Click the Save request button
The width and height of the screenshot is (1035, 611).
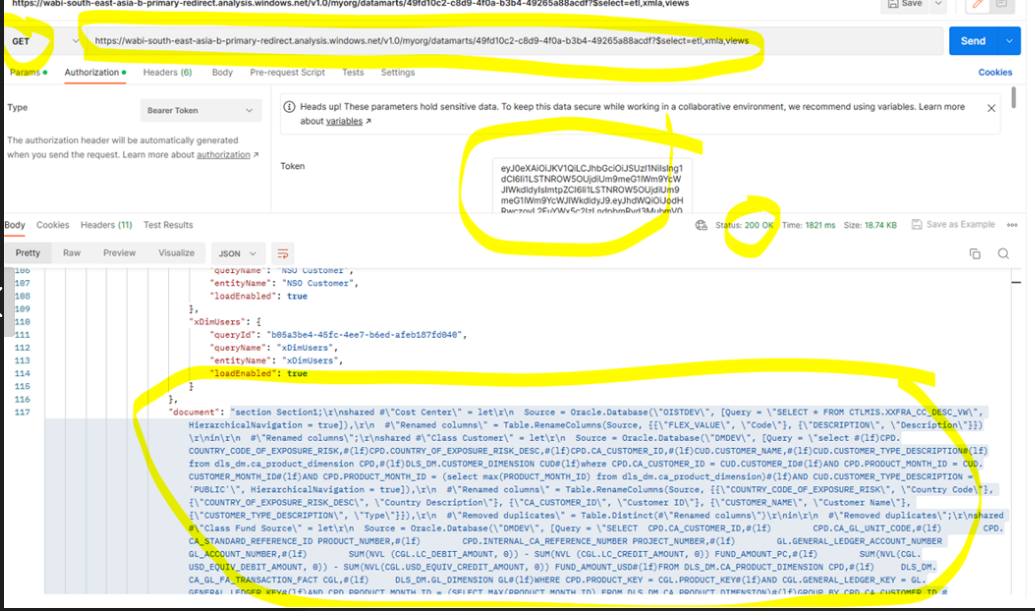point(905,4)
